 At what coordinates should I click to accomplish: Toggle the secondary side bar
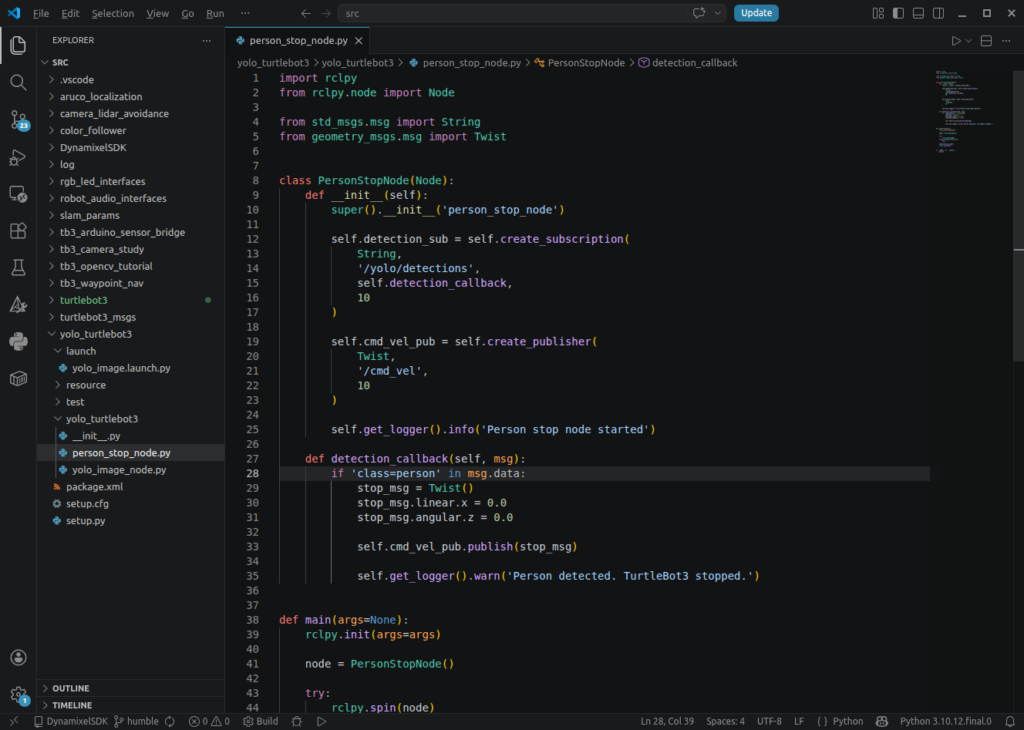pos(938,13)
